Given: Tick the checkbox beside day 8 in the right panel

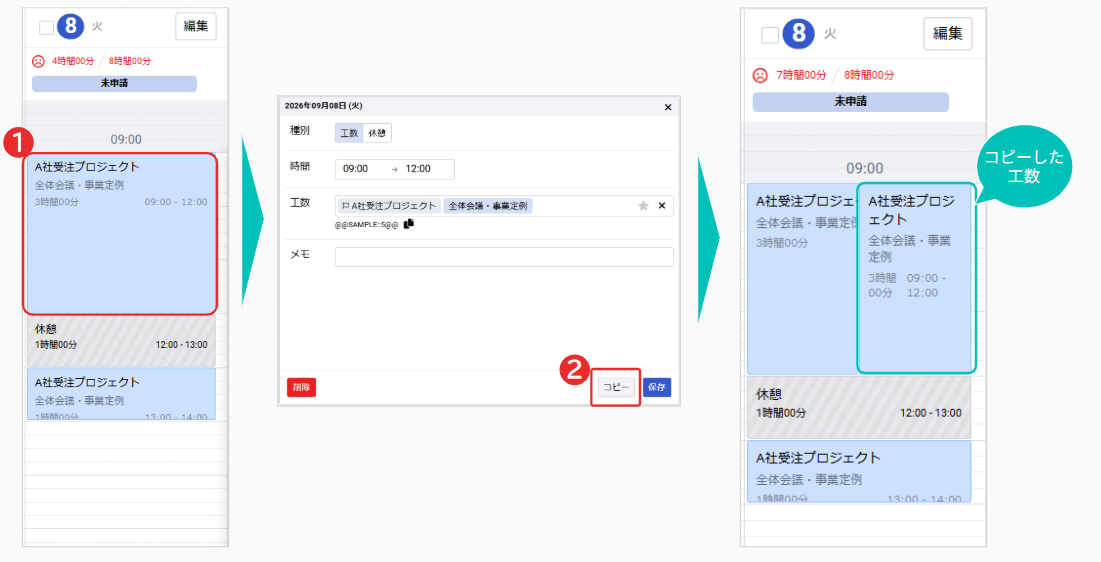Looking at the screenshot, I should tap(770, 34).
